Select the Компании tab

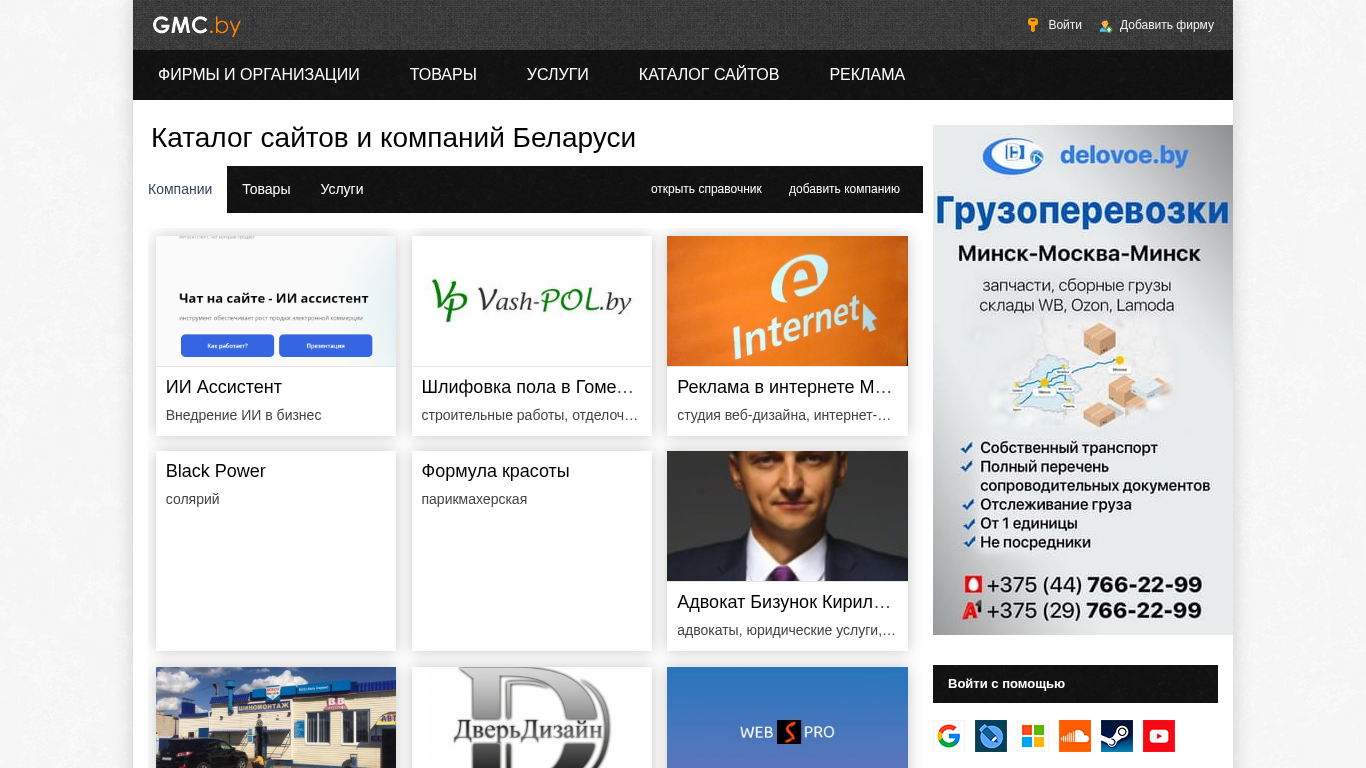pos(180,189)
